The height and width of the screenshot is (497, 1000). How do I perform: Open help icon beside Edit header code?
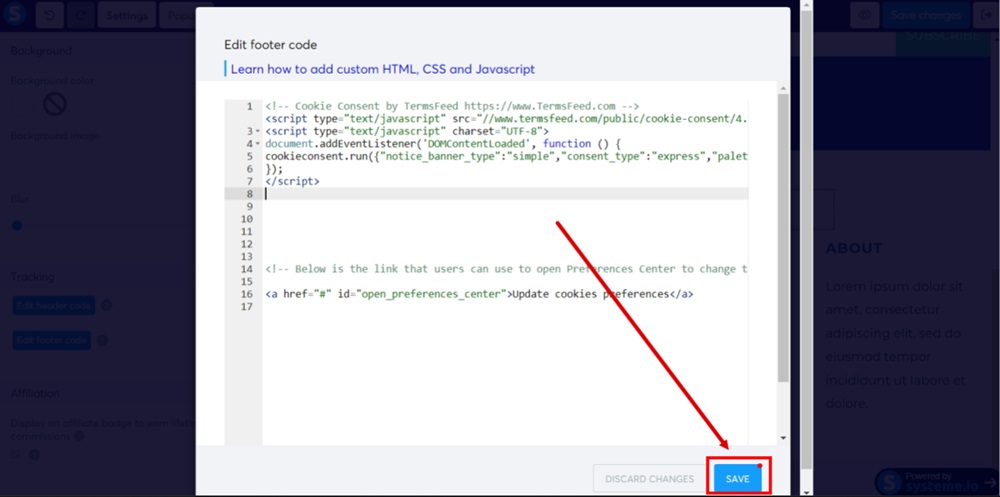pyautogui.click(x=107, y=306)
